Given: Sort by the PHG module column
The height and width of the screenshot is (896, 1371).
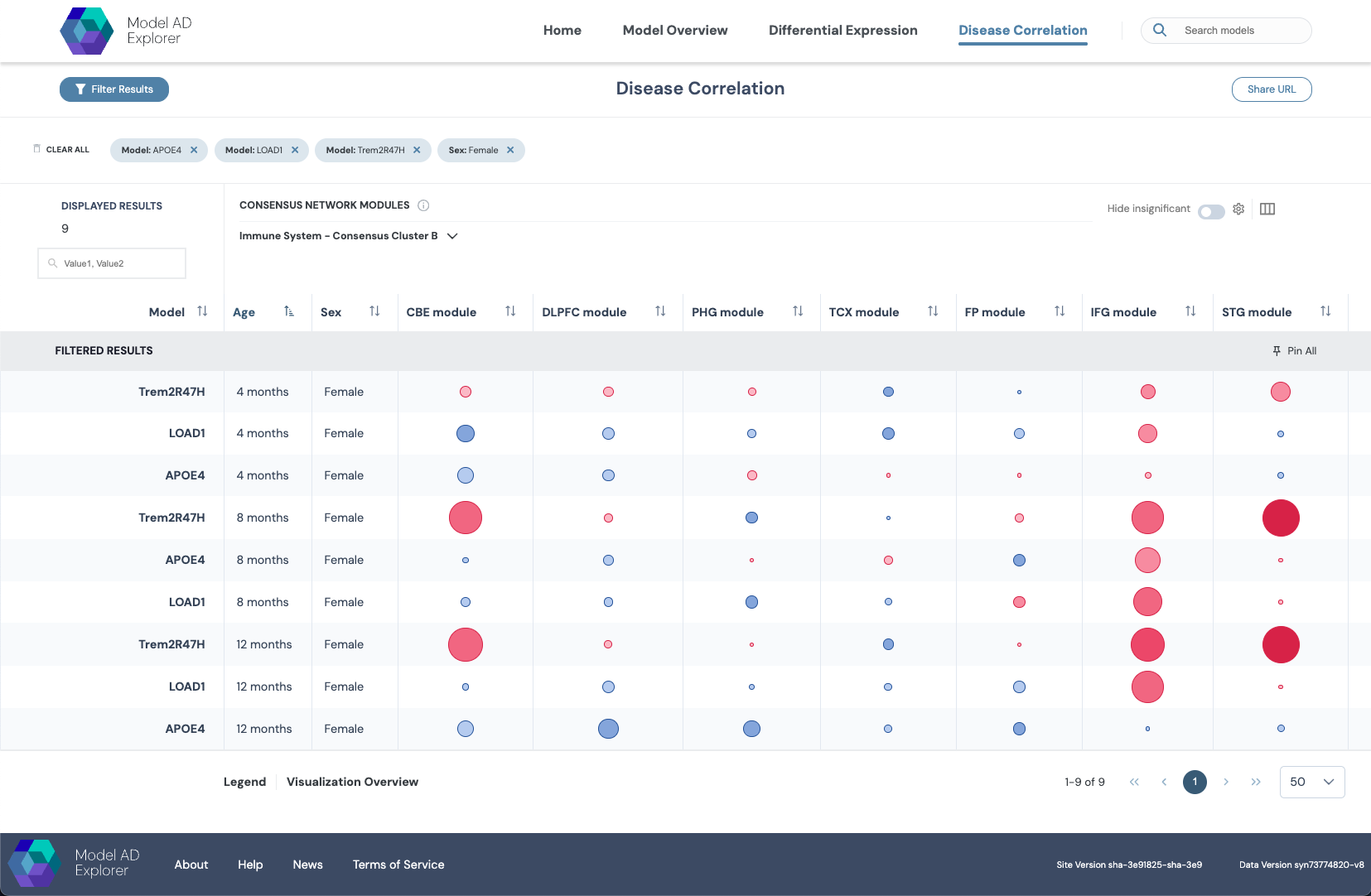Looking at the screenshot, I should pos(798,311).
